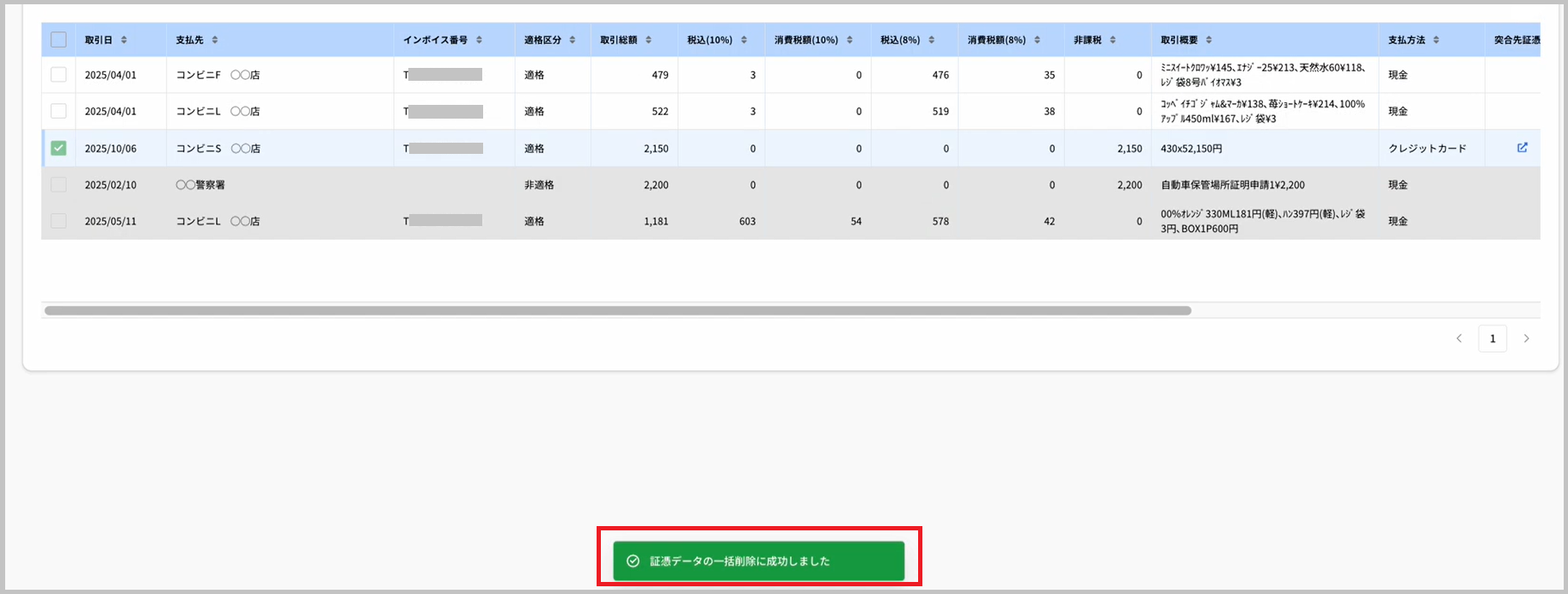Click 2025/02/10 date cell
1568x594 pixels.
pos(110,185)
